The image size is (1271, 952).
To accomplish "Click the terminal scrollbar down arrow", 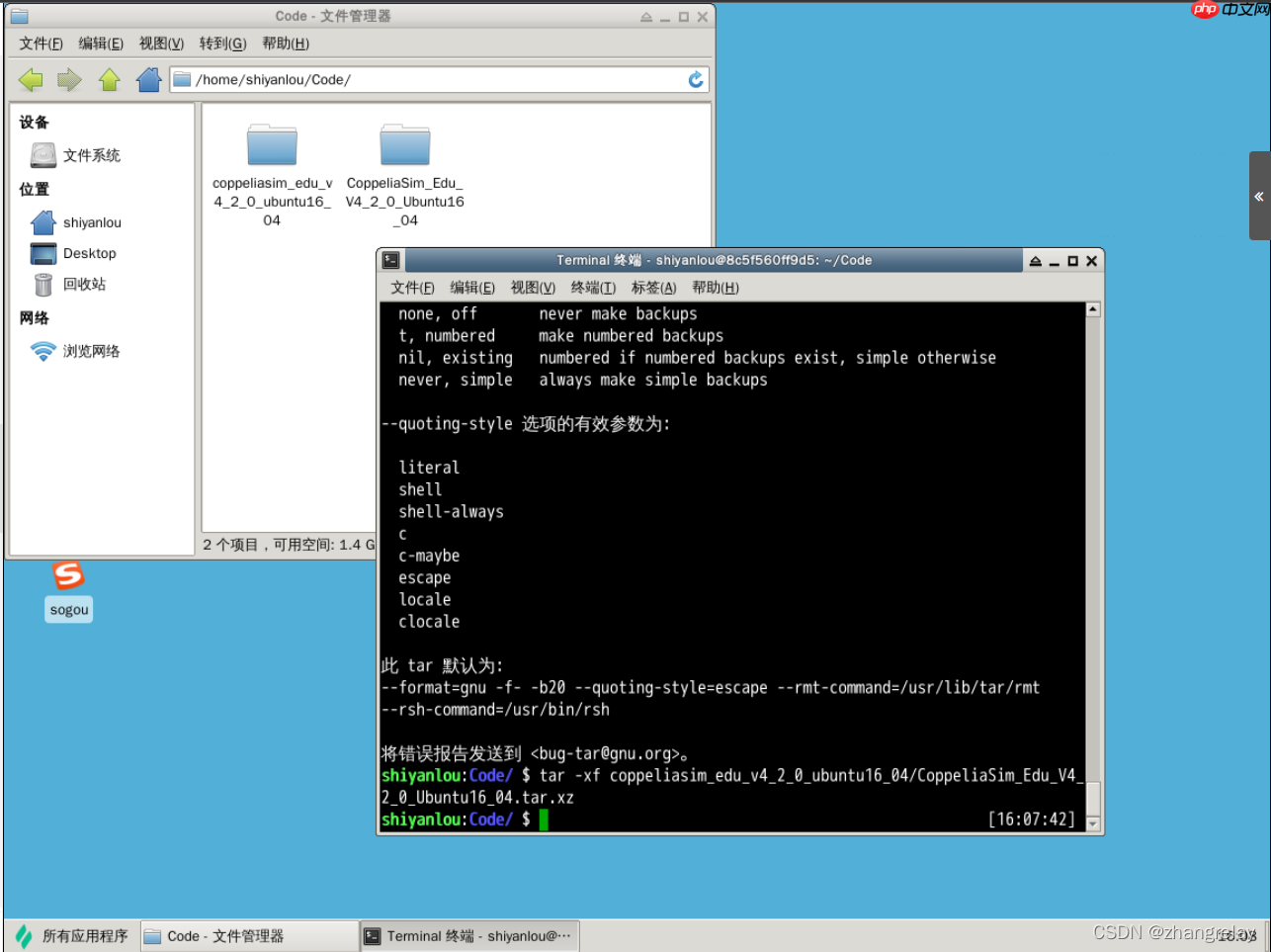I will [x=1093, y=823].
